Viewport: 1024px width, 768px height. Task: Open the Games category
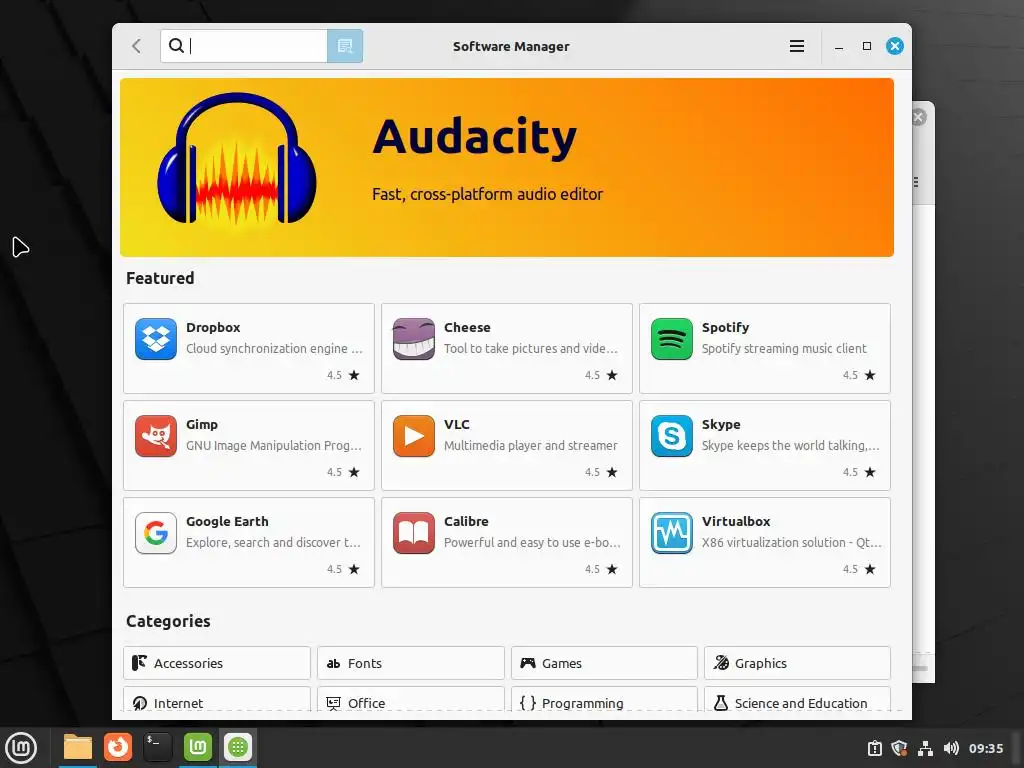(x=604, y=663)
